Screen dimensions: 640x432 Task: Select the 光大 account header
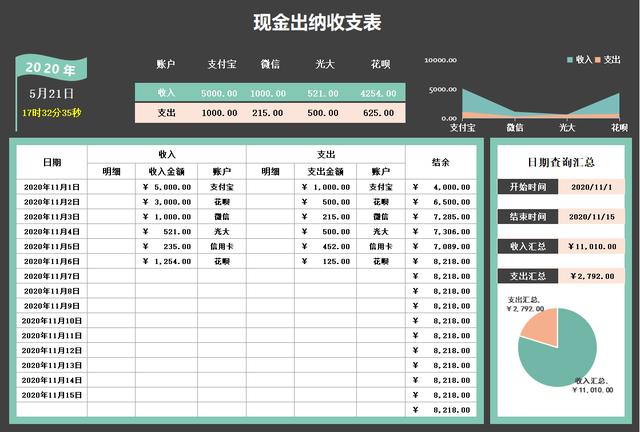[x=324, y=64]
